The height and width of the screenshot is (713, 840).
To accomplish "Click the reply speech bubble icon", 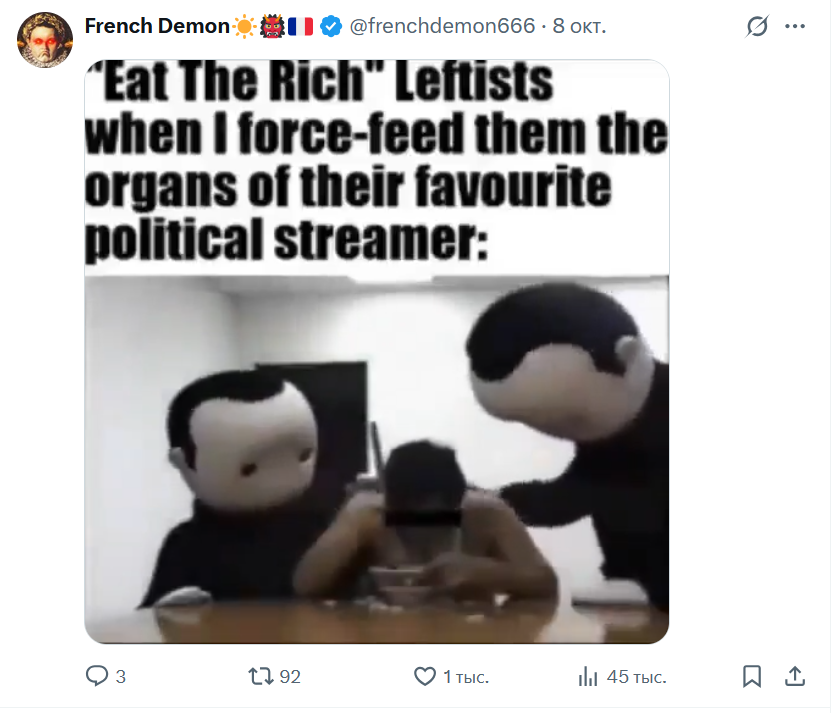I will pyautogui.click(x=97, y=676).
